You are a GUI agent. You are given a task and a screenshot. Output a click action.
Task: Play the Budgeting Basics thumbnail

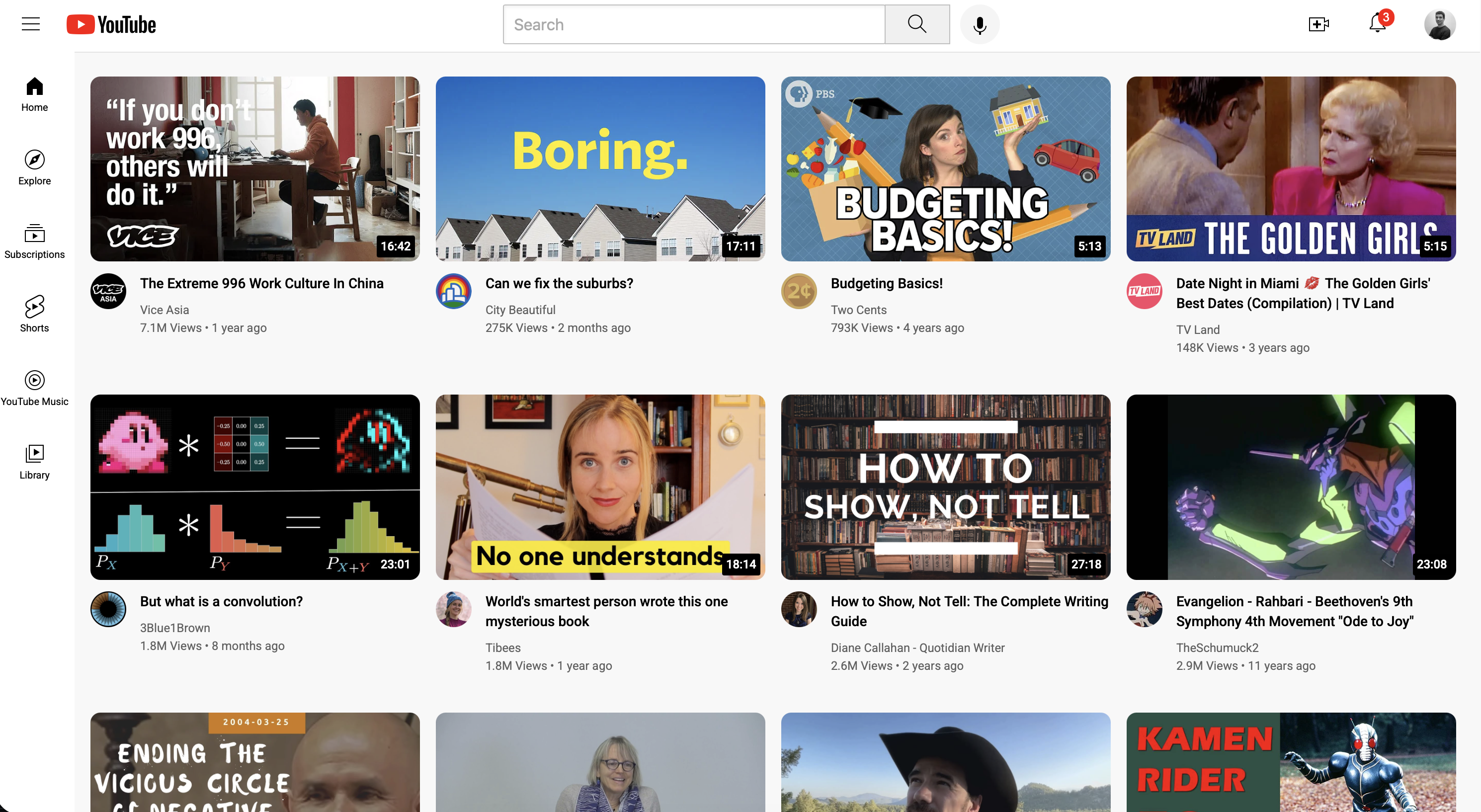946,169
